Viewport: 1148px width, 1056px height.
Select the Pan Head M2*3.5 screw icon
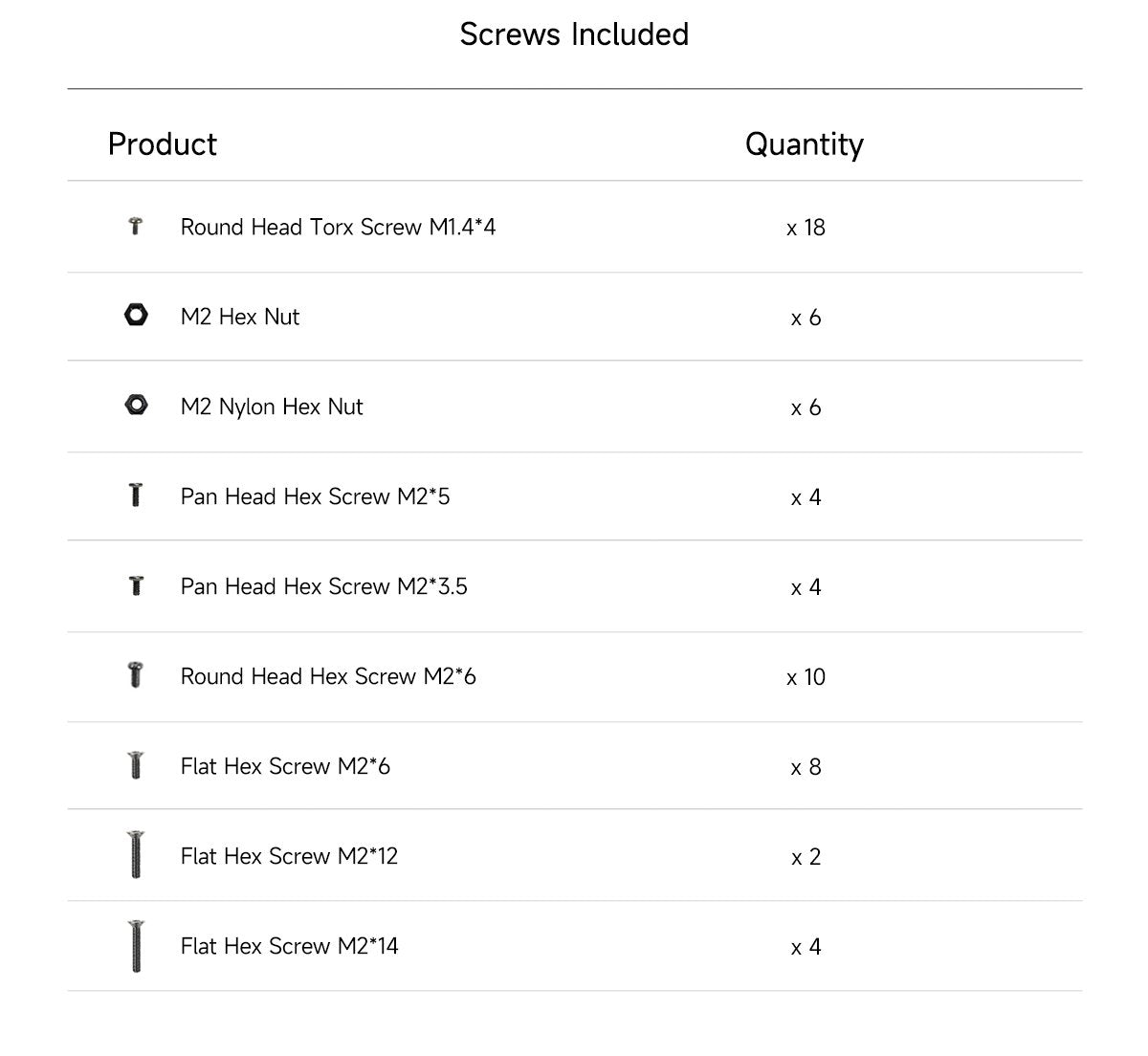point(136,585)
